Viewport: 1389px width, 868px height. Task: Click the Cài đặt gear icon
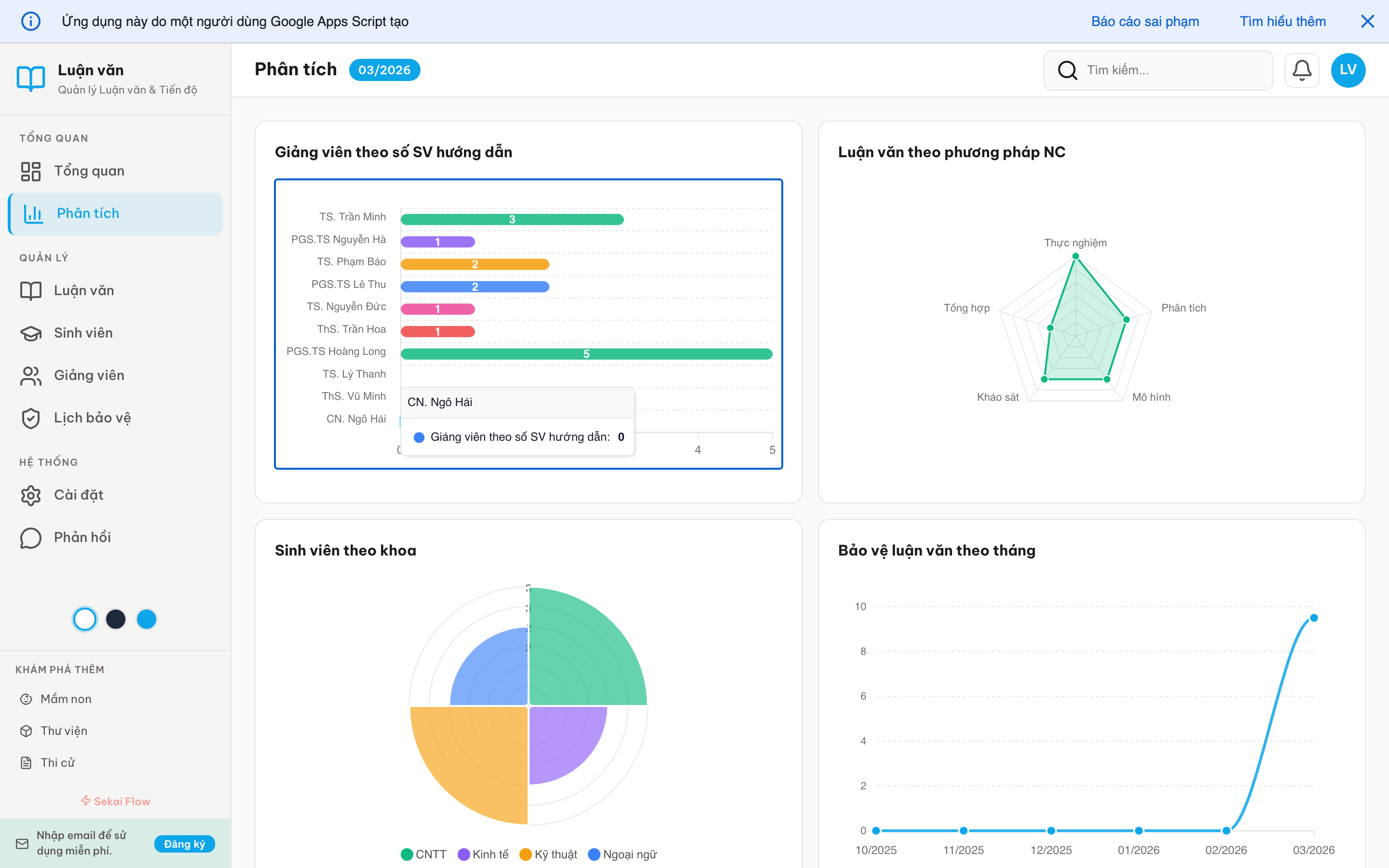[31, 495]
